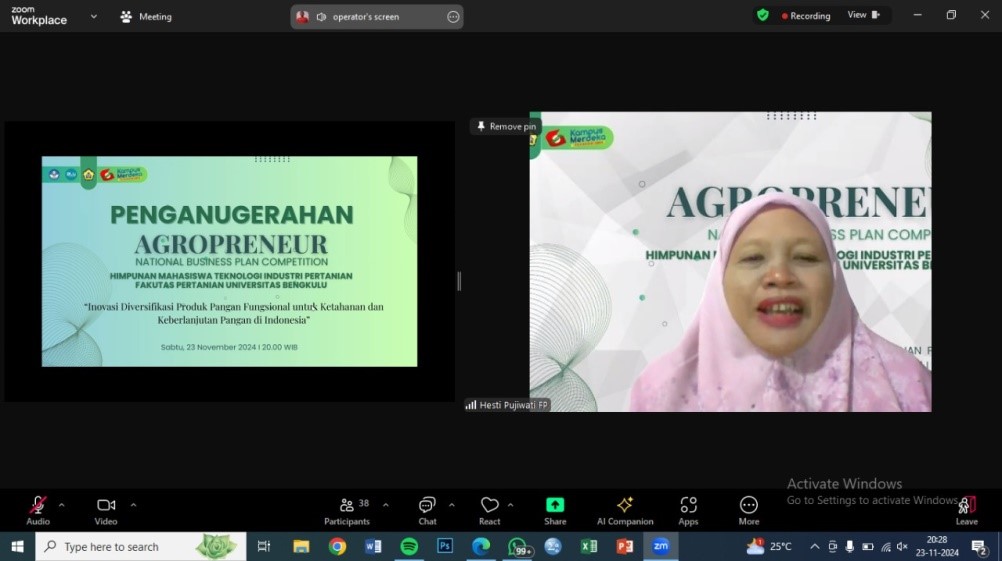The width and height of the screenshot is (1002, 561).
Task: Open the notification center icon
Action: (x=978, y=546)
